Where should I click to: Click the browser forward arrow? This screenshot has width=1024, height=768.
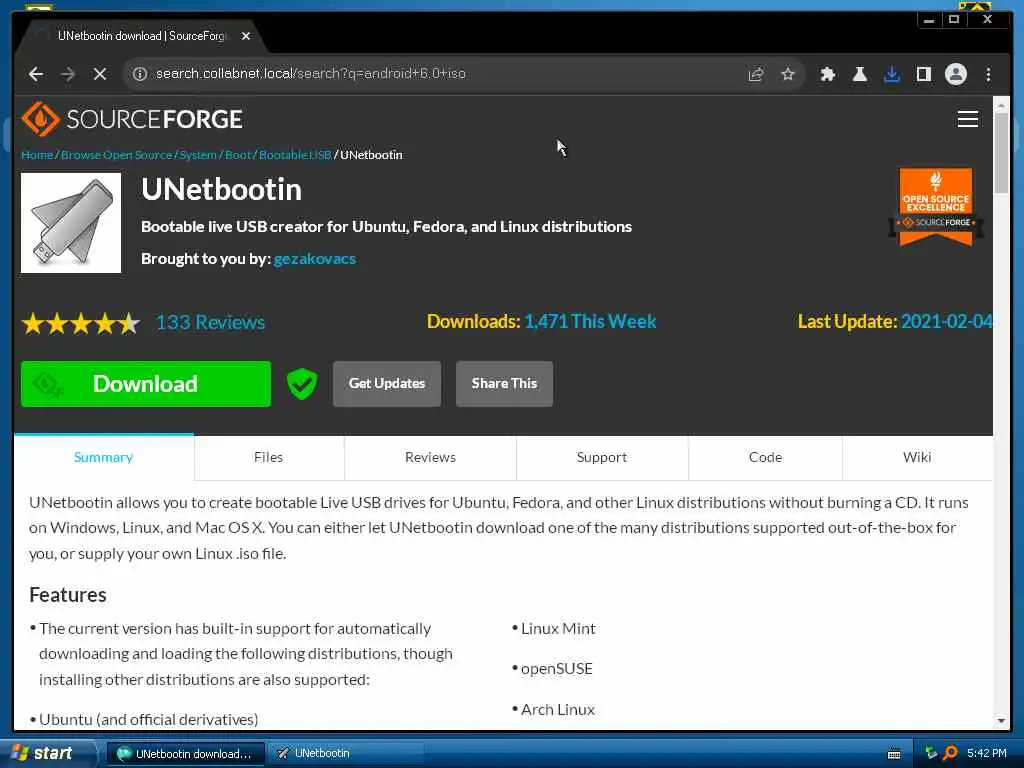click(x=68, y=74)
